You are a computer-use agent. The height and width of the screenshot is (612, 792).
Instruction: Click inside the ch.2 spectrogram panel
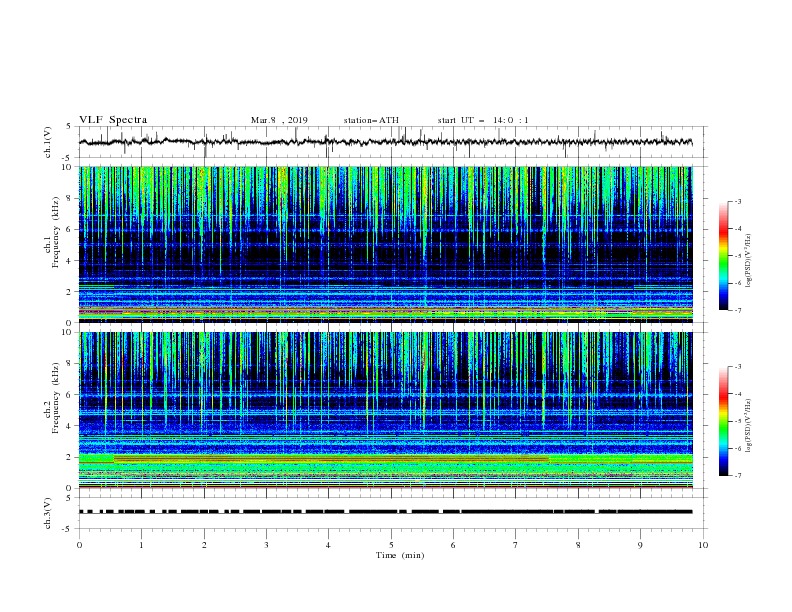coord(385,410)
